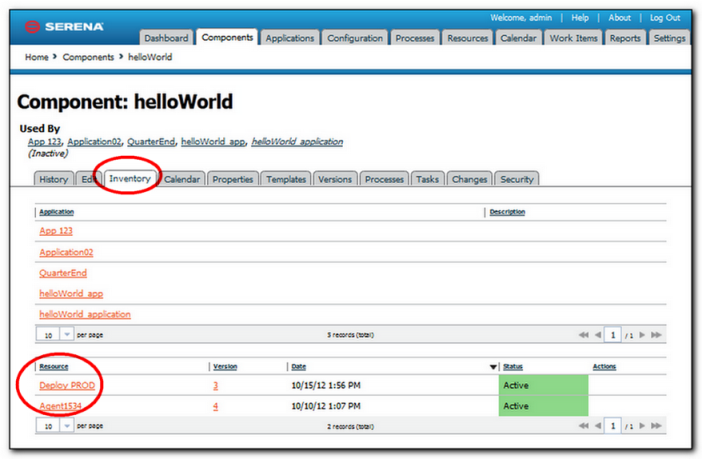Select the Components main tab
This screenshot has width=702, height=459.
tap(227, 38)
